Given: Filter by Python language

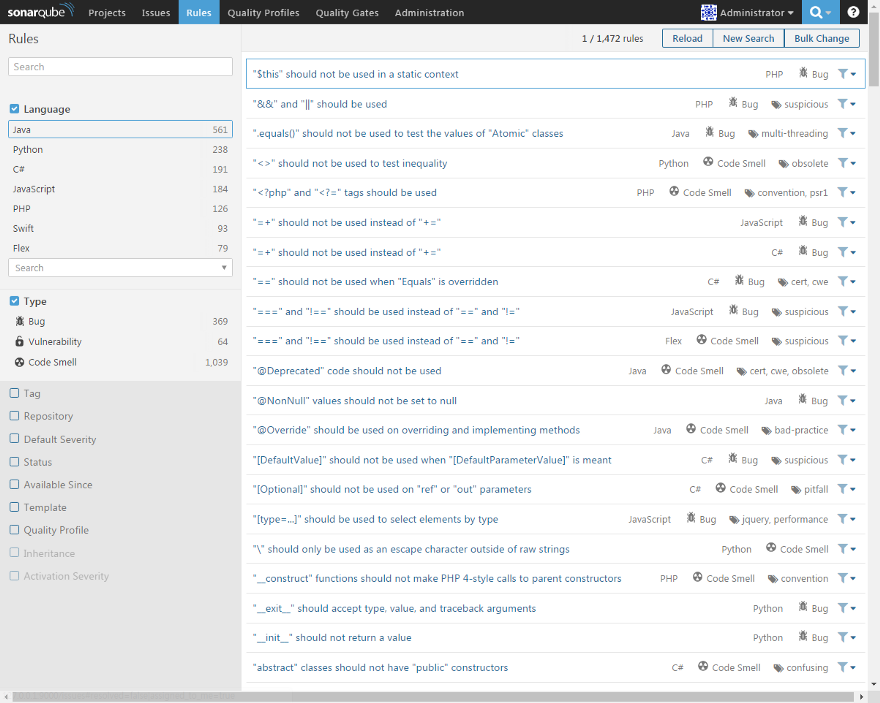Looking at the screenshot, I should click(x=120, y=149).
